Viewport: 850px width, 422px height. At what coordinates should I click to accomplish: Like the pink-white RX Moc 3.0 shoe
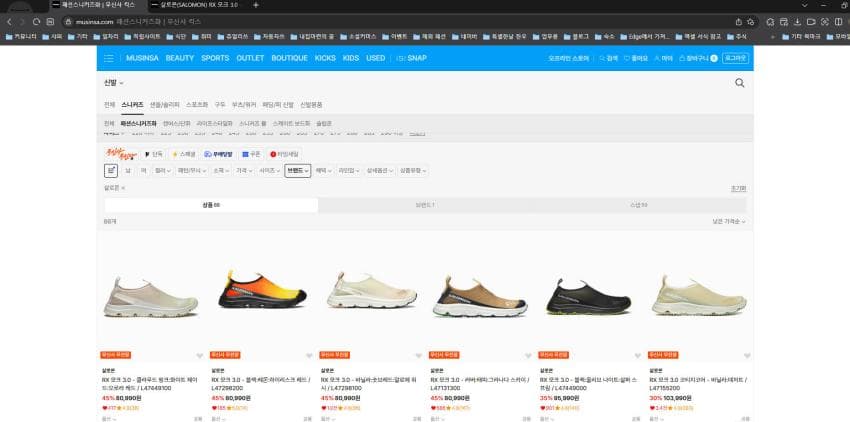coord(199,356)
